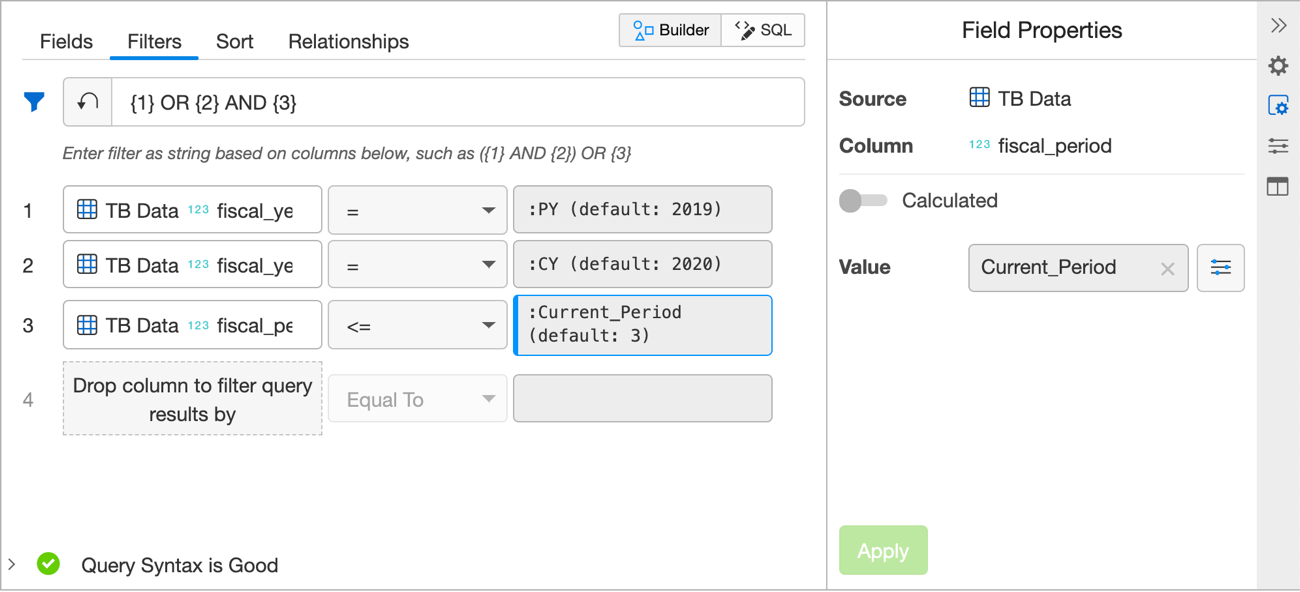Screen dimensions: 1300x592
Task: Click the Drop column to filter placeholder
Action: coord(193,399)
